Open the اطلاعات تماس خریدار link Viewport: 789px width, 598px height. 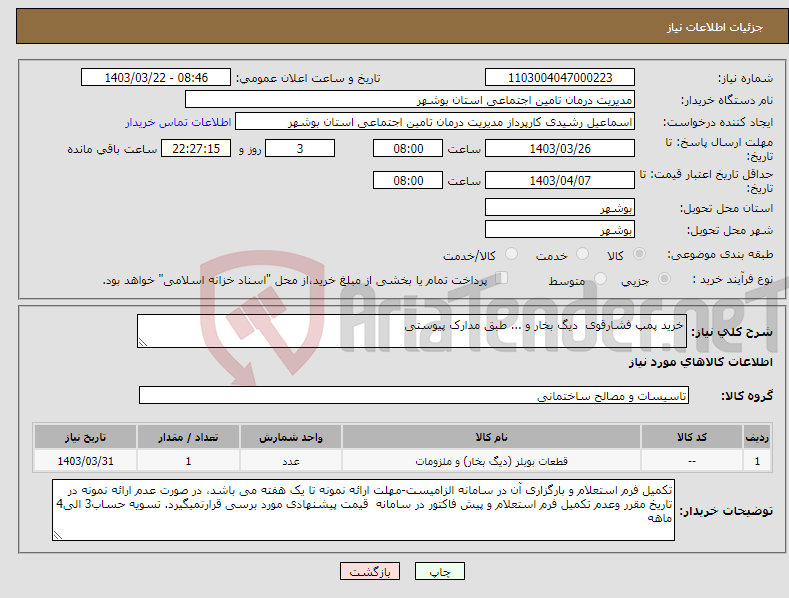178,122
